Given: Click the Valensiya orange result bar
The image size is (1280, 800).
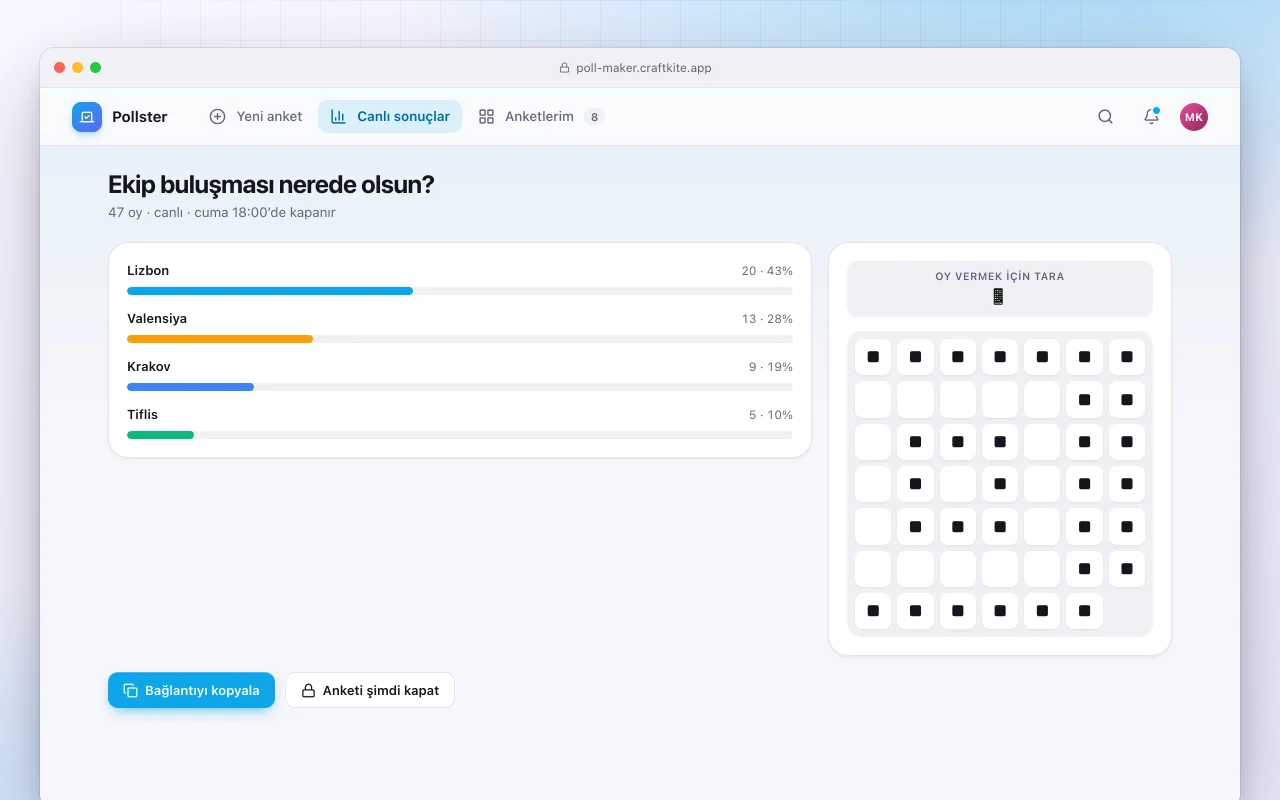Looking at the screenshot, I should coord(220,339).
